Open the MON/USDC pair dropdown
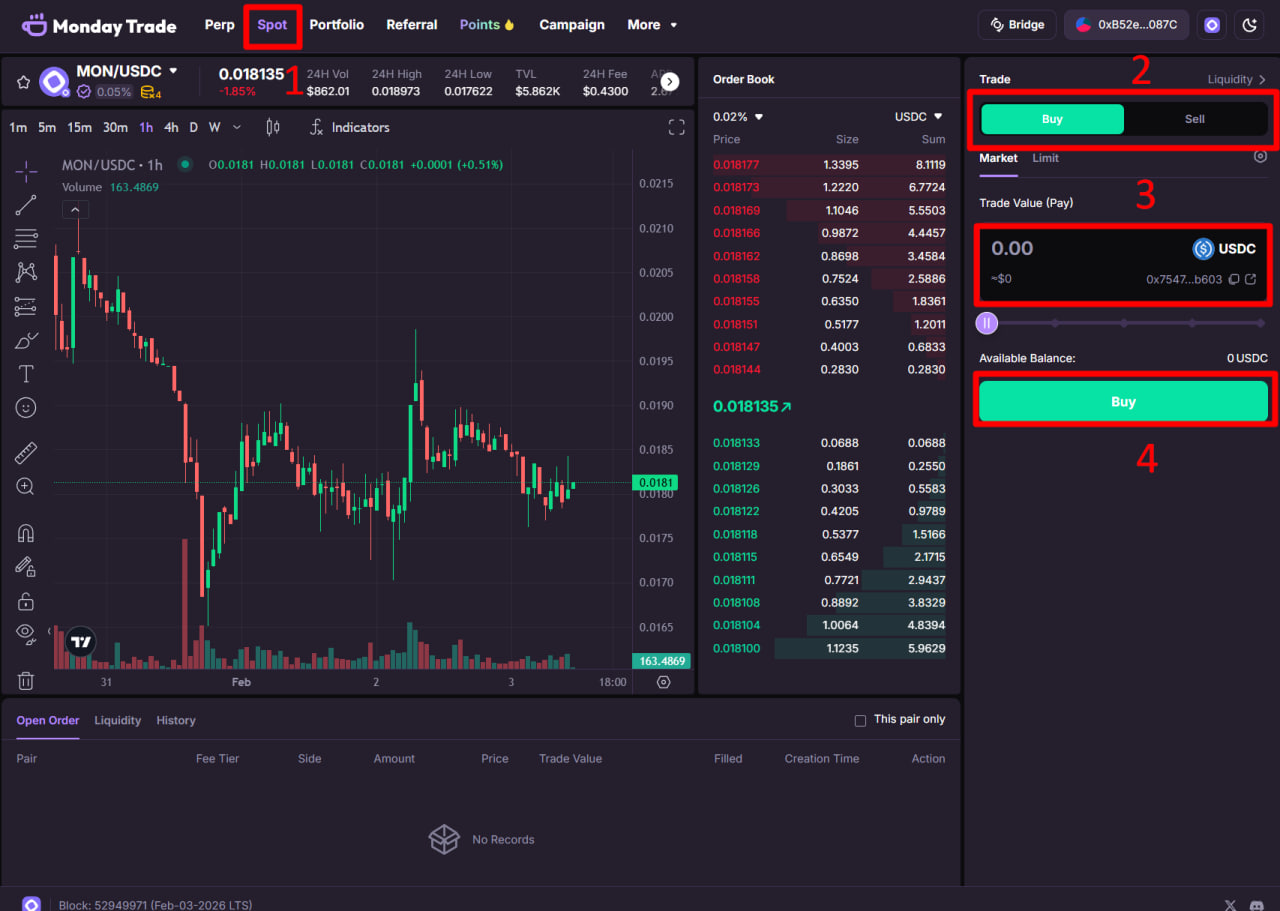The height and width of the screenshot is (911, 1280). tap(173, 71)
